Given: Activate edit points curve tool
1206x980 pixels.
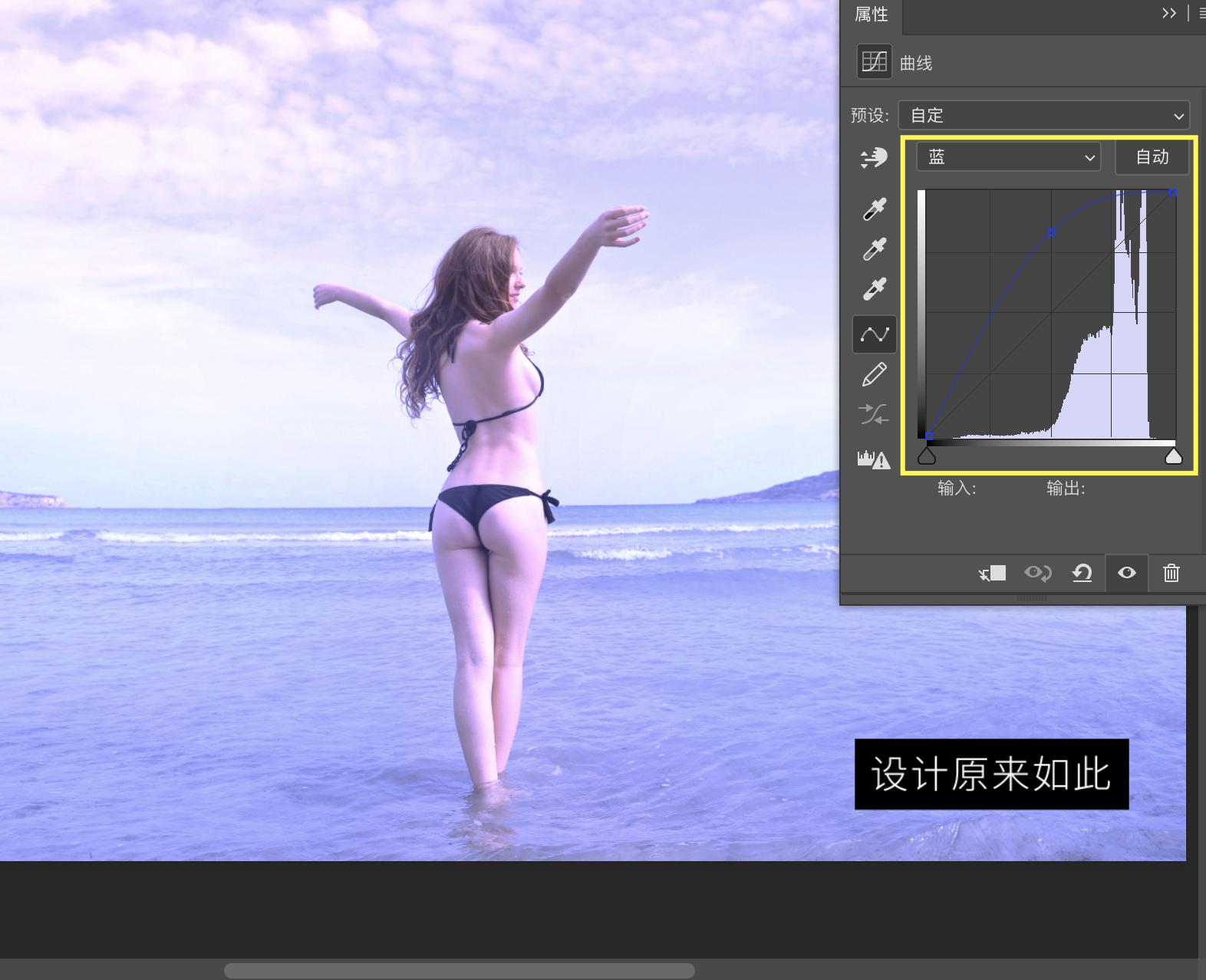Looking at the screenshot, I should [874, 334].
